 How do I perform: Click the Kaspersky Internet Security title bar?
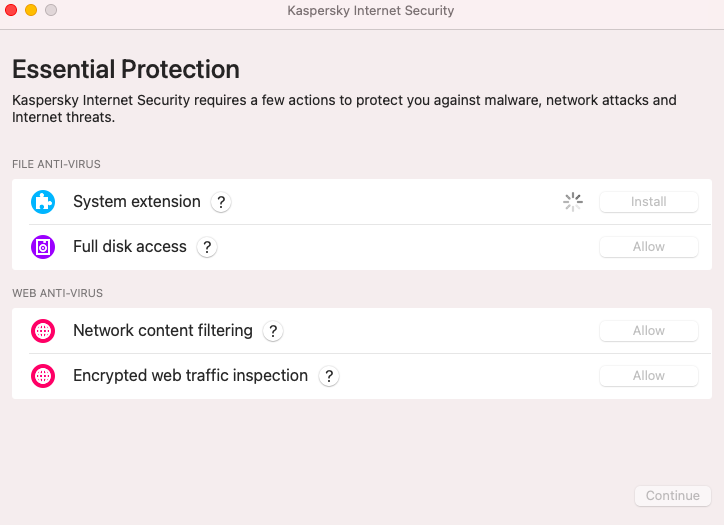[371, 11]
